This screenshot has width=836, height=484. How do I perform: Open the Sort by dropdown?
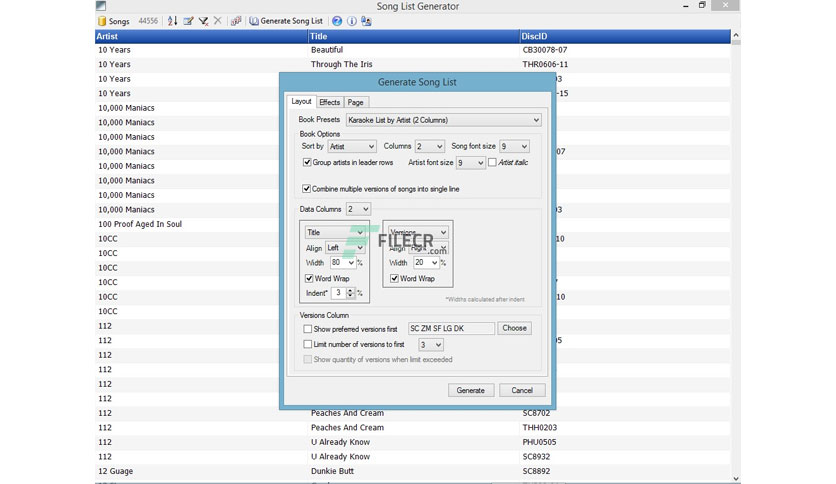point(352,146)
